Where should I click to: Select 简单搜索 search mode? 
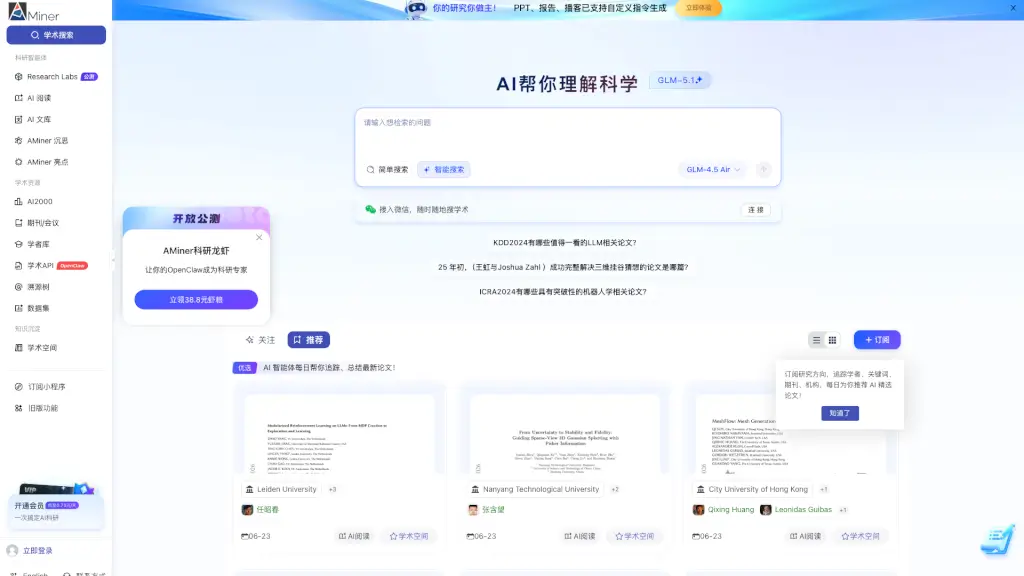[x=387, y=170]
